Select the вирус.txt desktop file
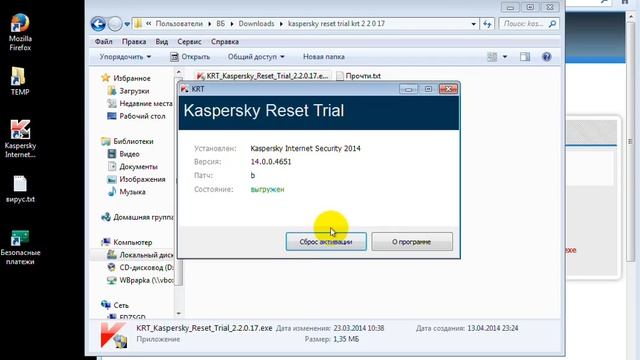 click(20, 189)
